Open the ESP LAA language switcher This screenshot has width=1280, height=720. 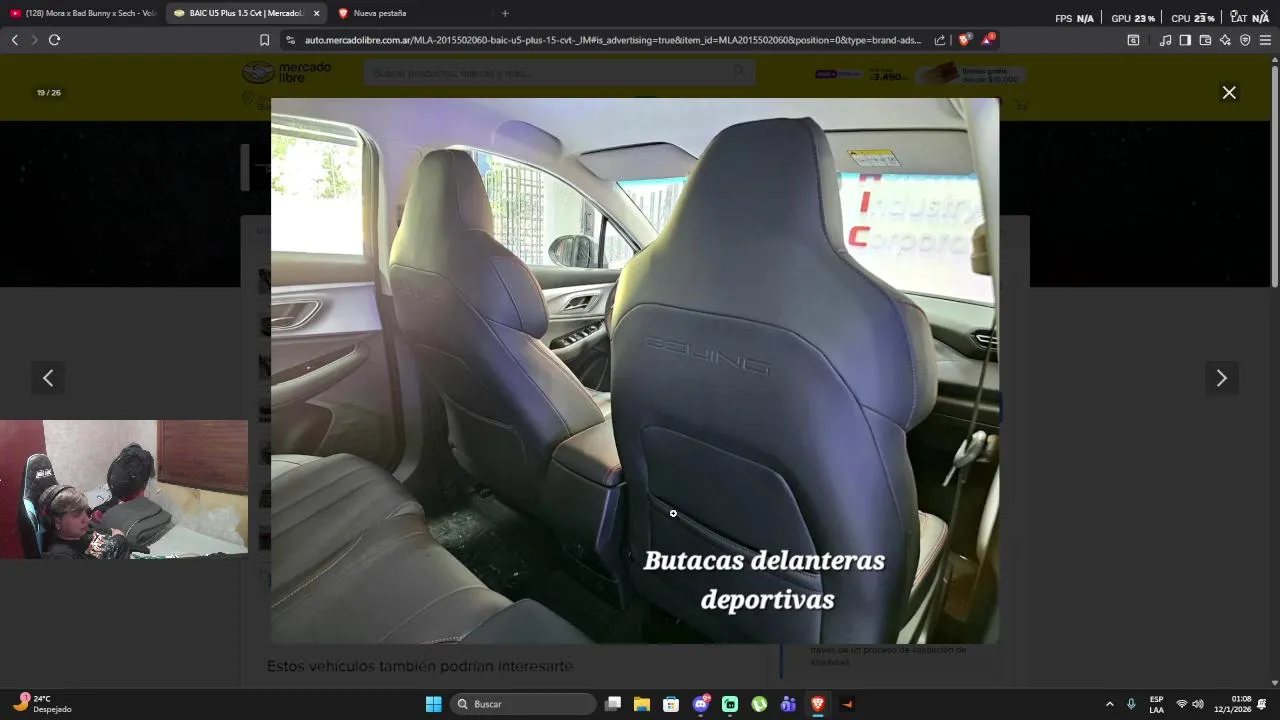(1156, 704)
